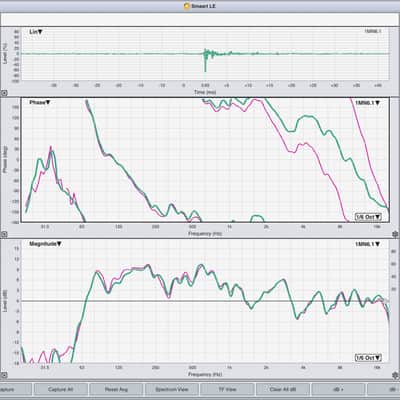Switch to TF View
Screen dimensions: 400x400
227,389
